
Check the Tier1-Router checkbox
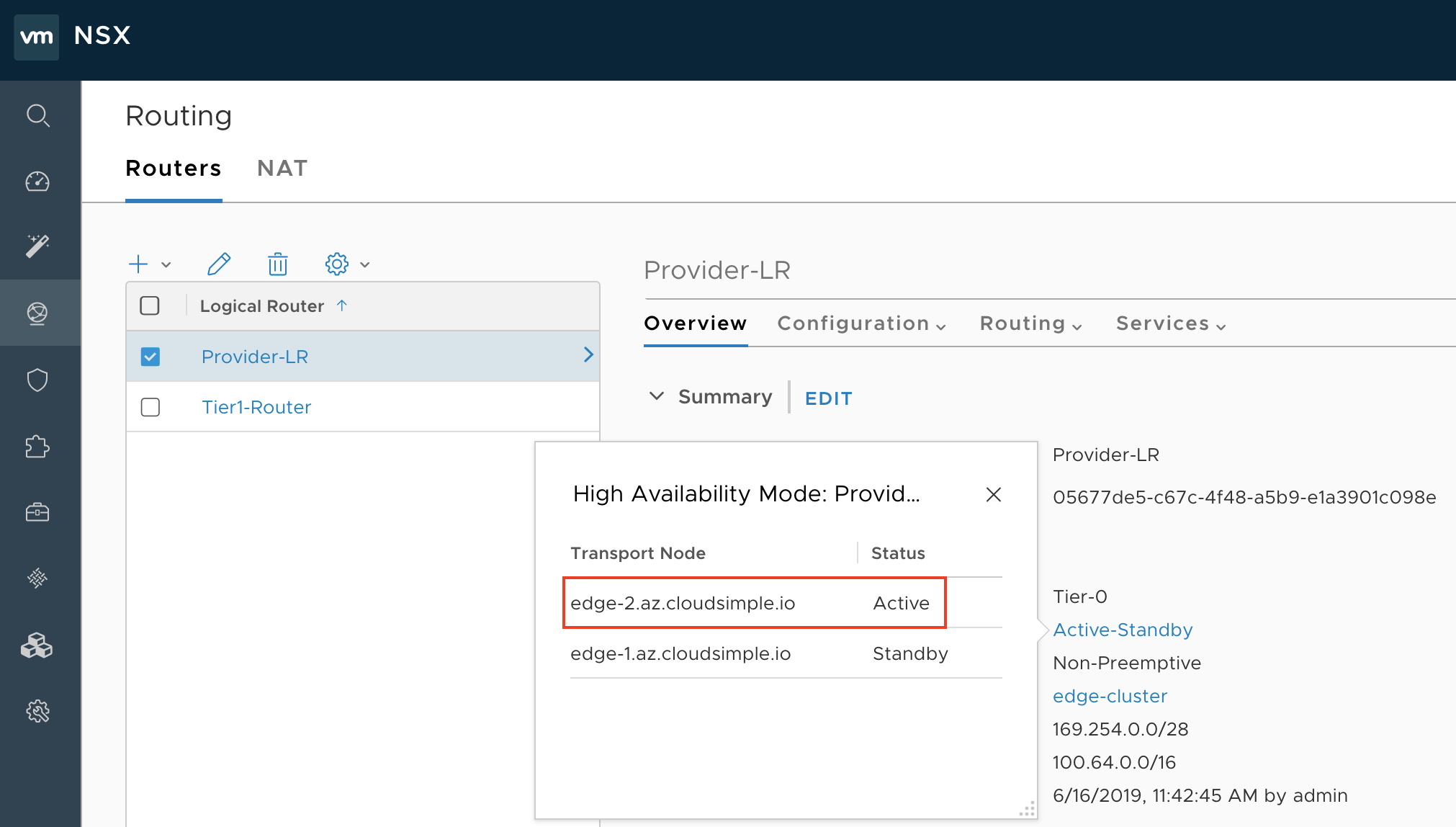pos(150,407)
